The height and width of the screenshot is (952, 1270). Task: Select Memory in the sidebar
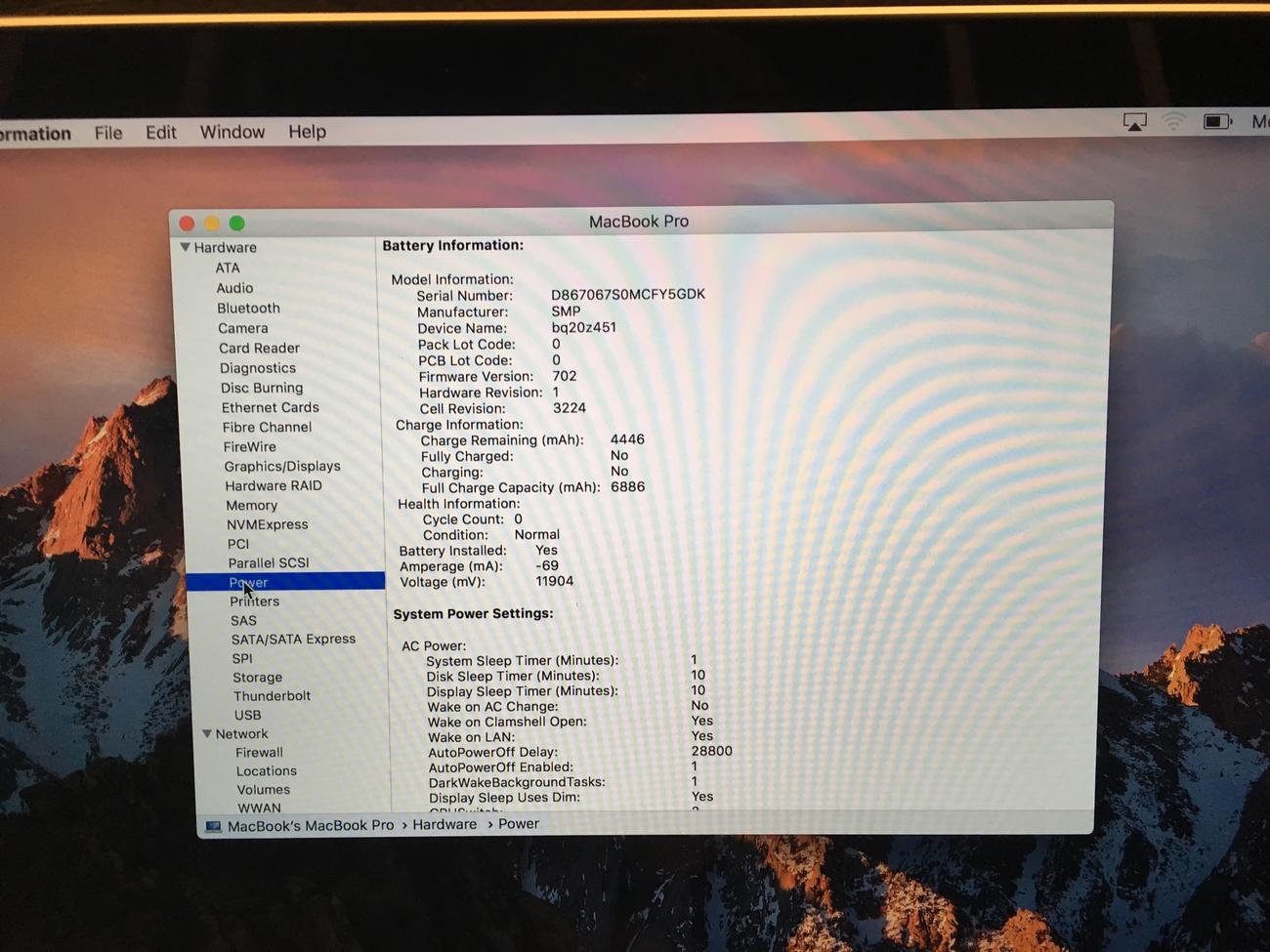coord(252,506)
